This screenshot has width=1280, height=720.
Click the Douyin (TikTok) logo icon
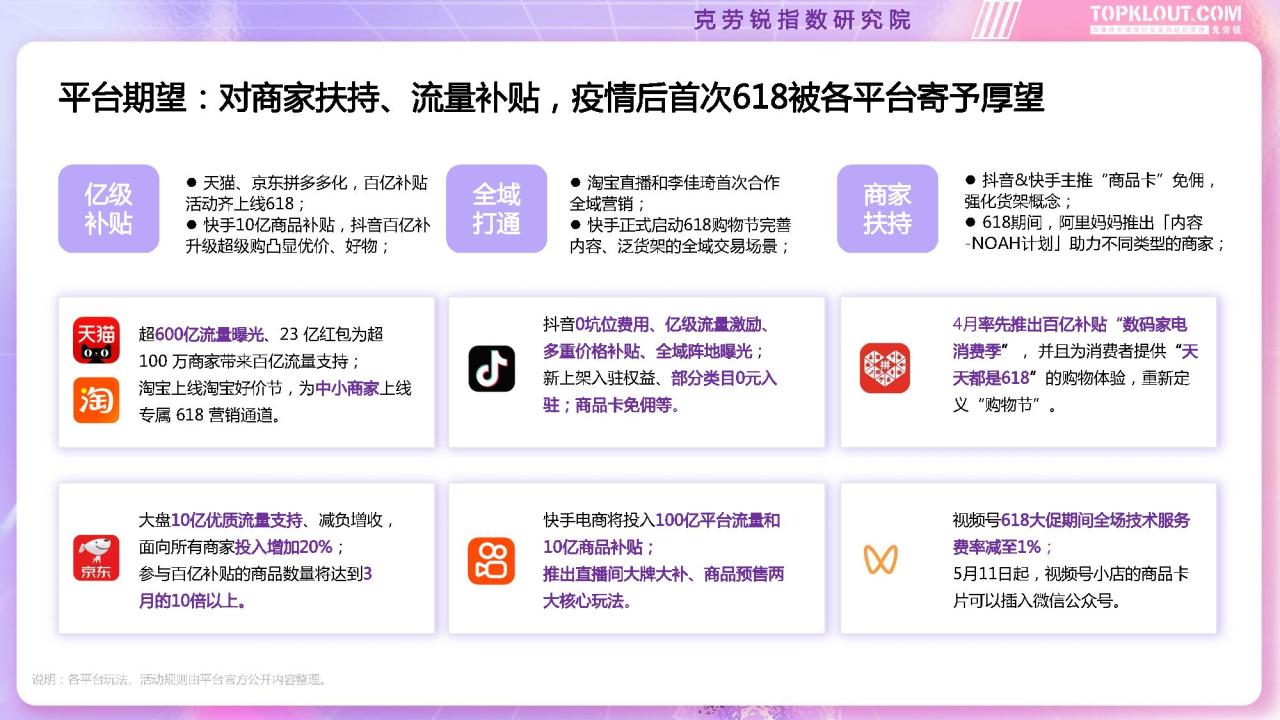492,368
